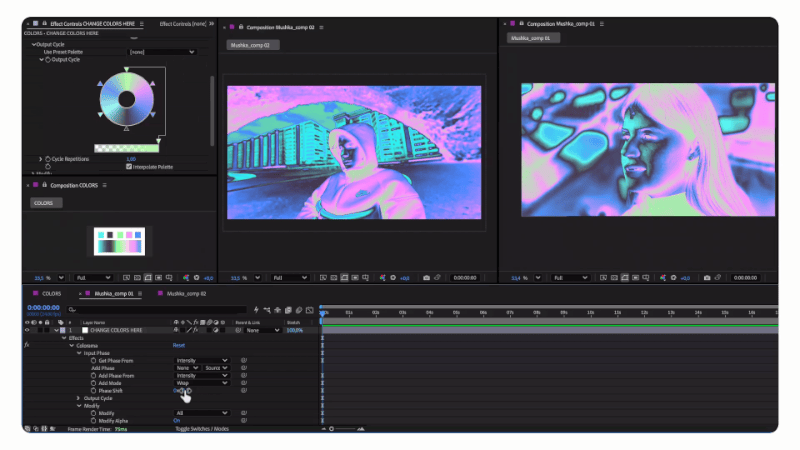Open Effect Controls (none) tab
800x450 pixels.
click(x=183, y=23)
